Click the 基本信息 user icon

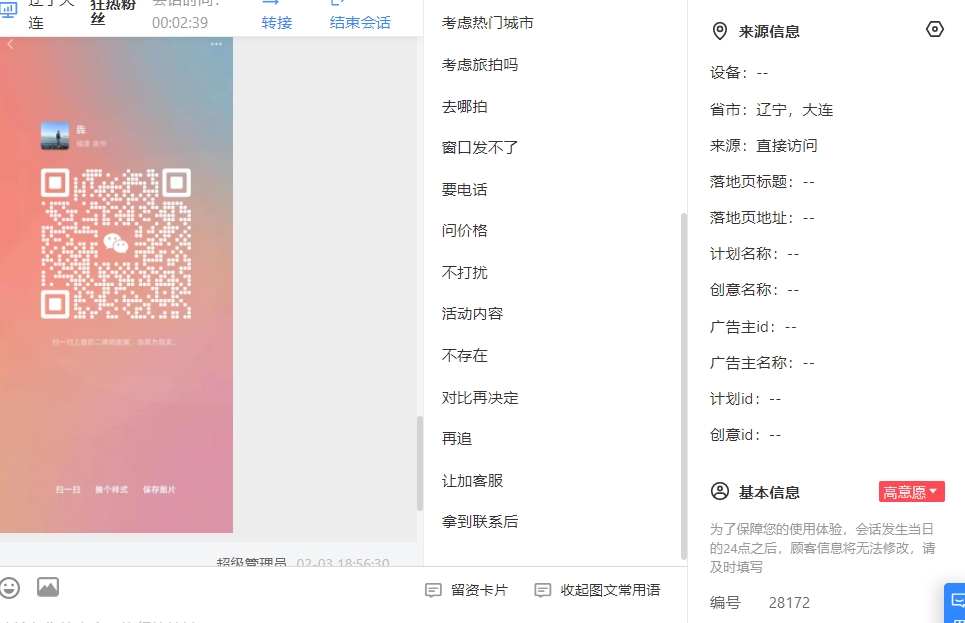click(719, 492)
